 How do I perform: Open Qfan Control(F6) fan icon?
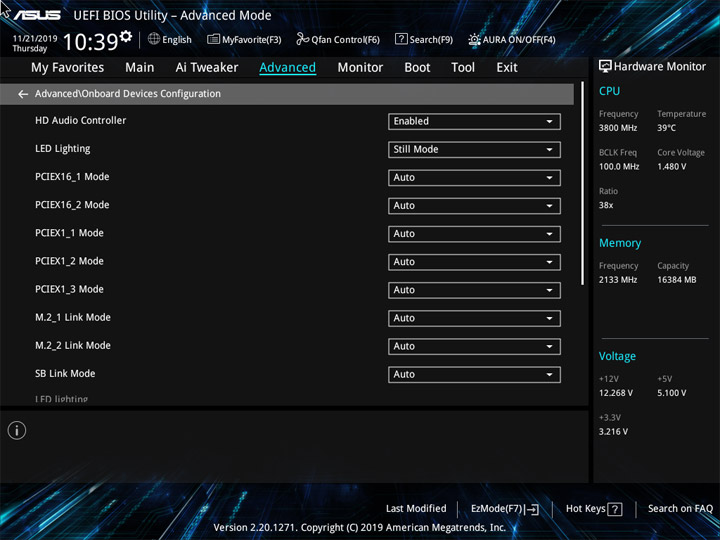click(x=302, y=39)
